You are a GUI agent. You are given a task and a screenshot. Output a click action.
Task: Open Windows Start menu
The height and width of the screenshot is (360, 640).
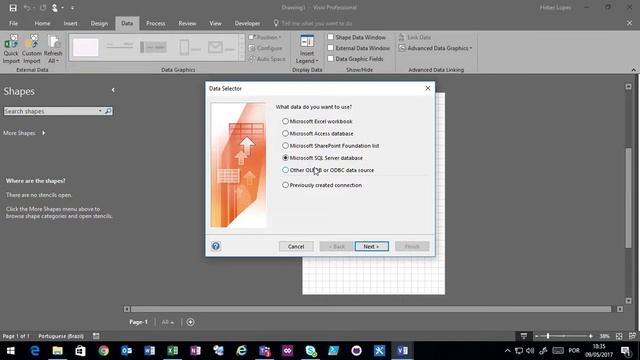click(11, 351)
